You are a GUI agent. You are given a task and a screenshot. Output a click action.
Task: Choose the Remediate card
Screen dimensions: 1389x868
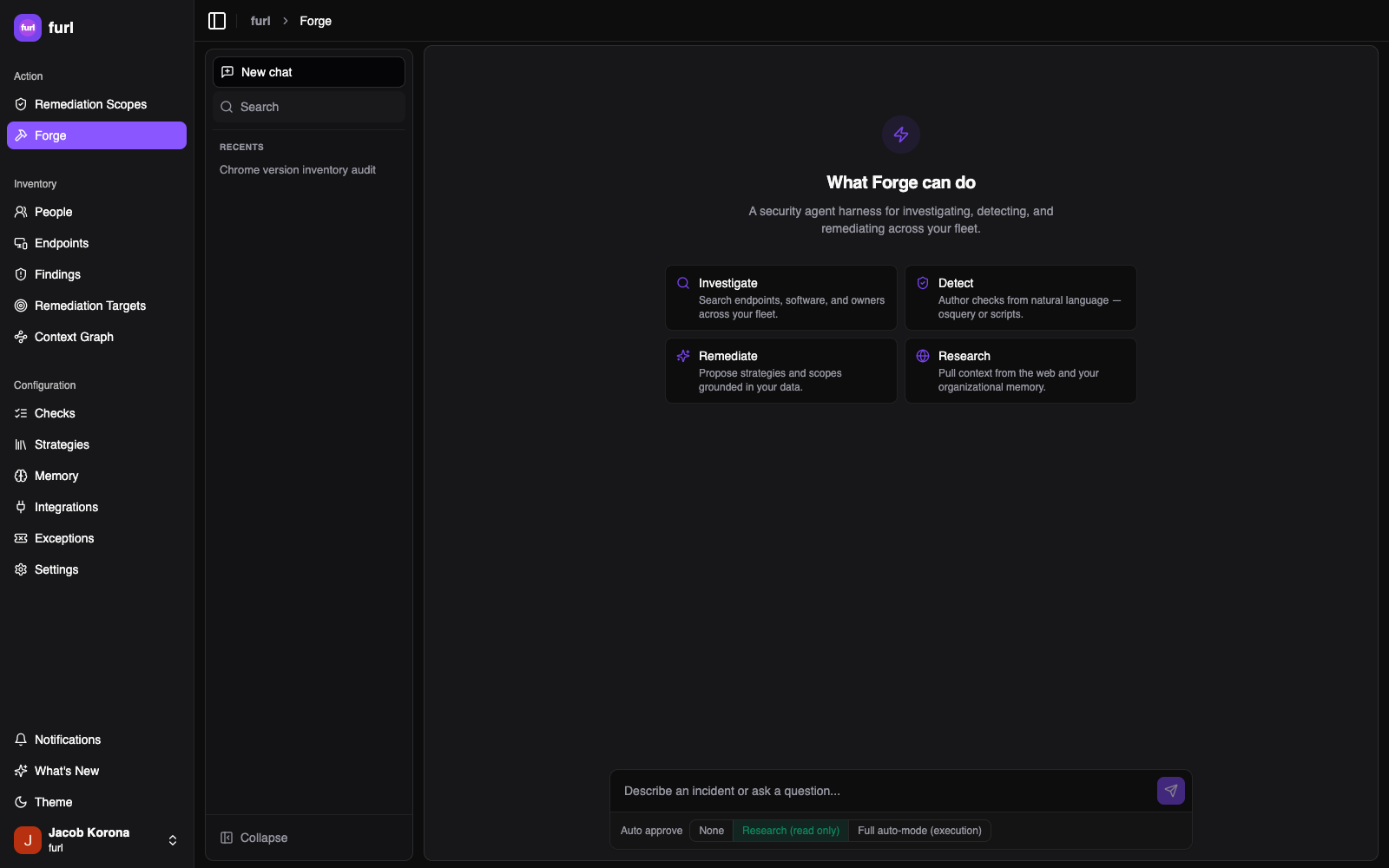tap(781, 371)
